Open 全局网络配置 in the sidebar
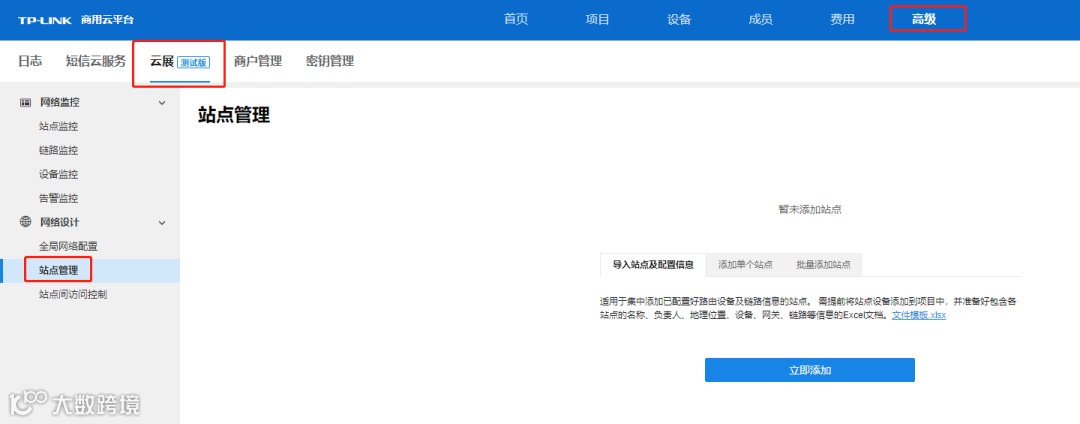 coord(68,246)
